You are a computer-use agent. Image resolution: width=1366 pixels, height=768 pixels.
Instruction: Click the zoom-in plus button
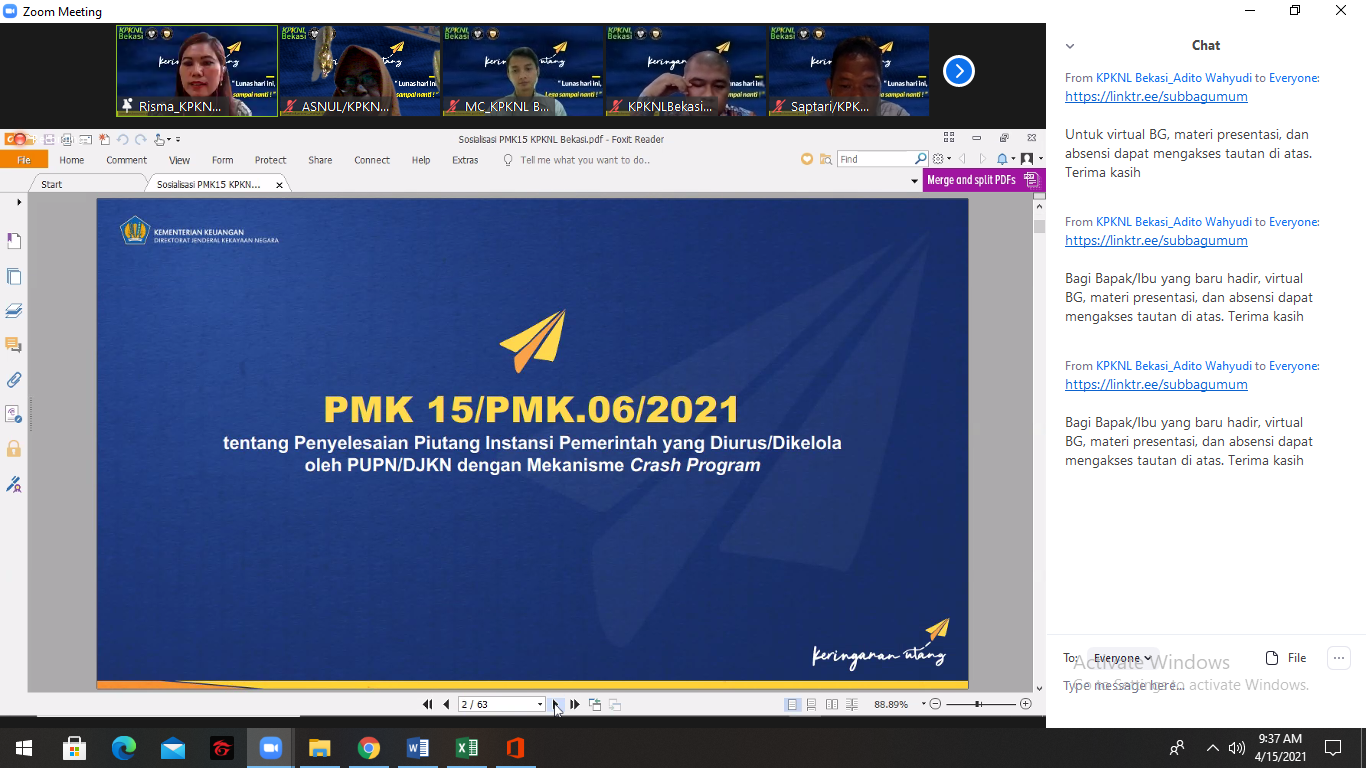coord(1025,705)
